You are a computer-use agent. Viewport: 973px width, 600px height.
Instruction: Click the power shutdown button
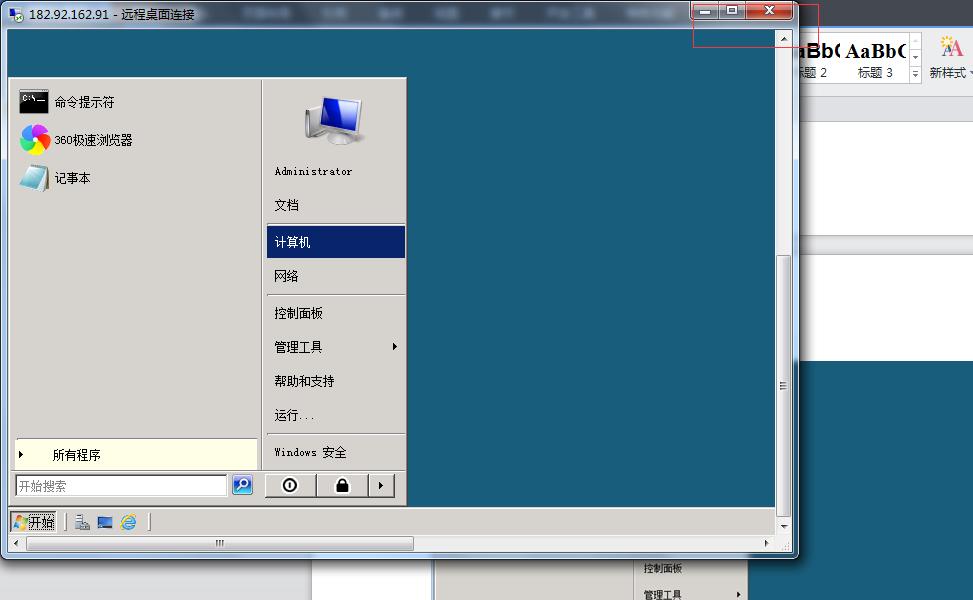[290, 485]
